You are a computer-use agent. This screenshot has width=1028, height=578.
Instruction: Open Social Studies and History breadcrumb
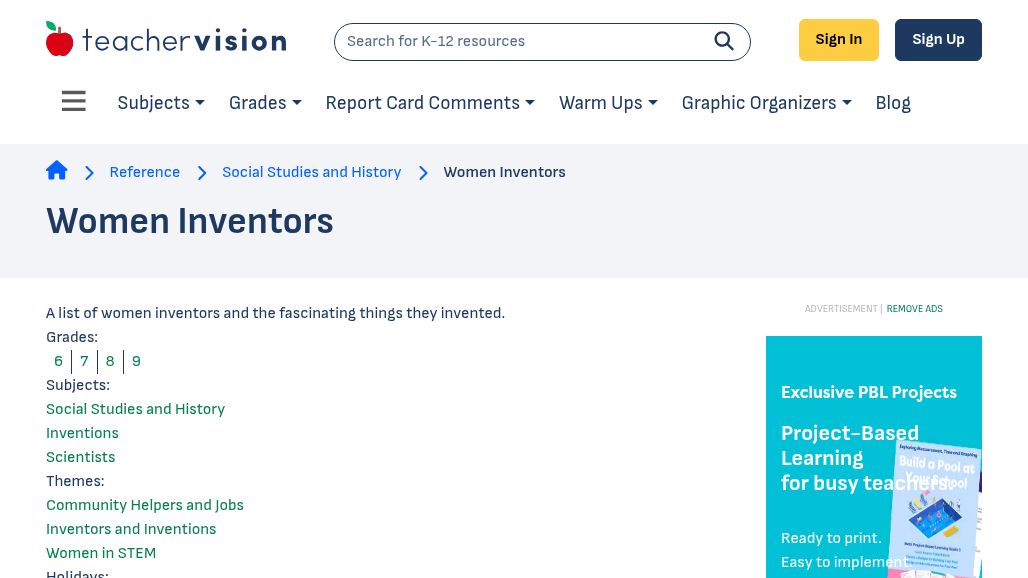[311, 172]
